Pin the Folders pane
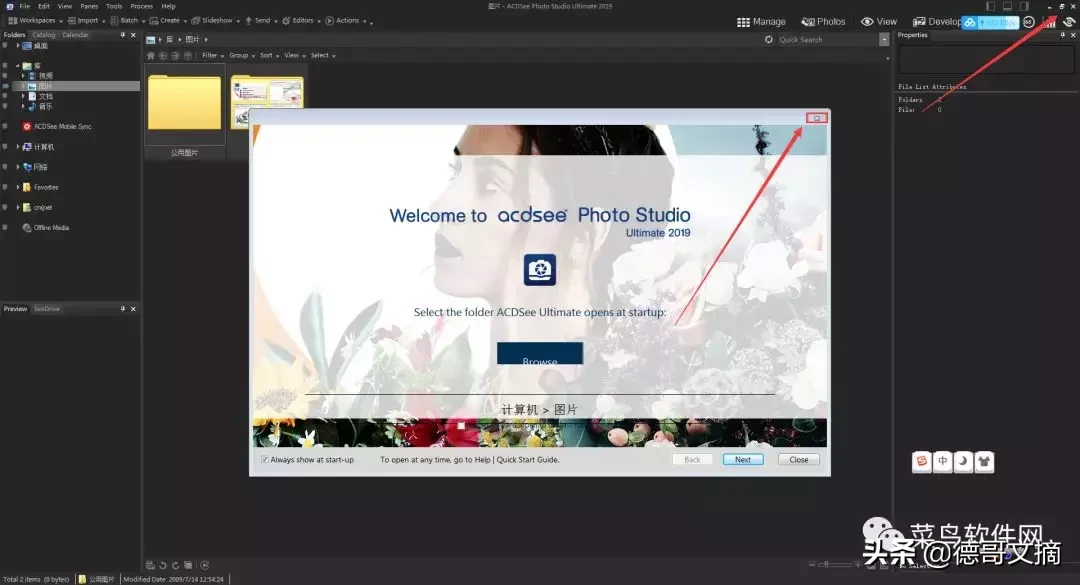This screenshot has height=585, width=1080. (x=123, y=35)
